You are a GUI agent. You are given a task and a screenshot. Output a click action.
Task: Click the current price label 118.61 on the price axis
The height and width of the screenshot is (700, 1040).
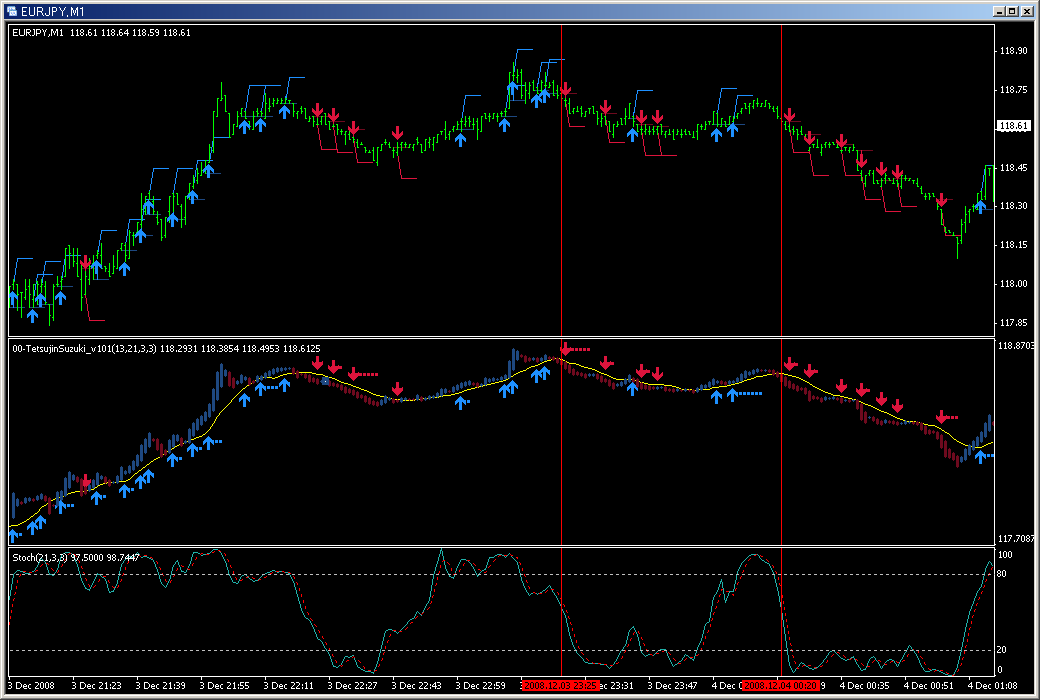pos(1013,125)
